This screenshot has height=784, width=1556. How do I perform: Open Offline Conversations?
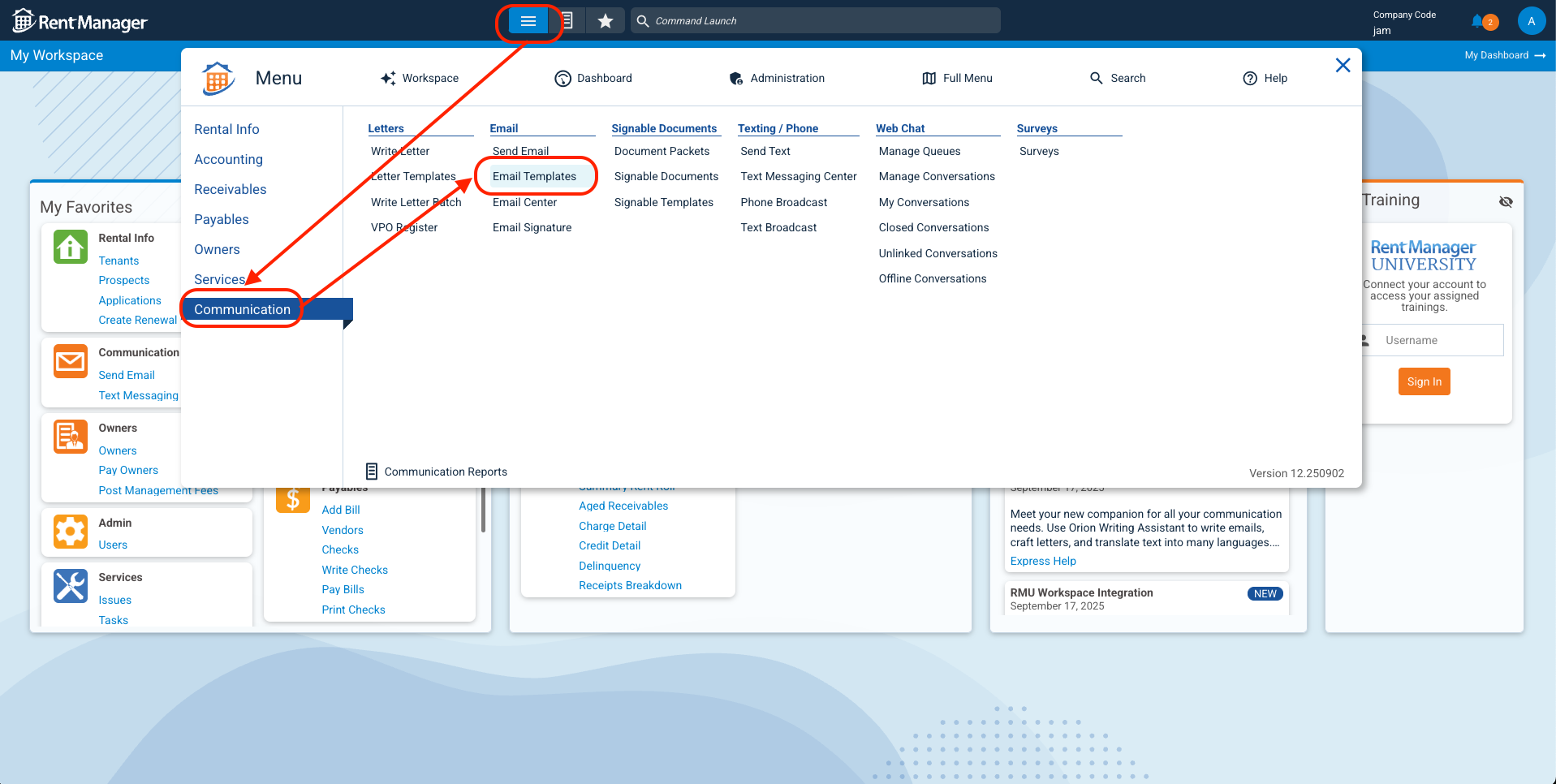pyautogui.click(x=932, y=278)
